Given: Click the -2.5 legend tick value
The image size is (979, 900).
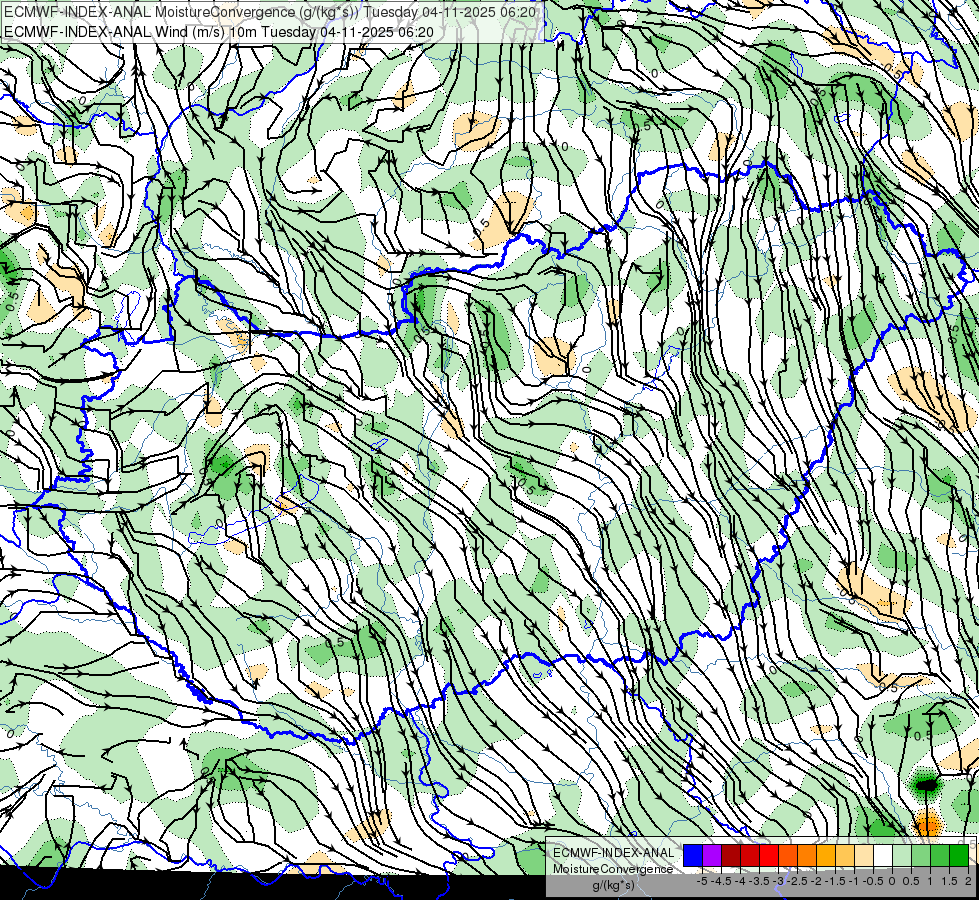Looking at the screenshot, I should (797, 881).
